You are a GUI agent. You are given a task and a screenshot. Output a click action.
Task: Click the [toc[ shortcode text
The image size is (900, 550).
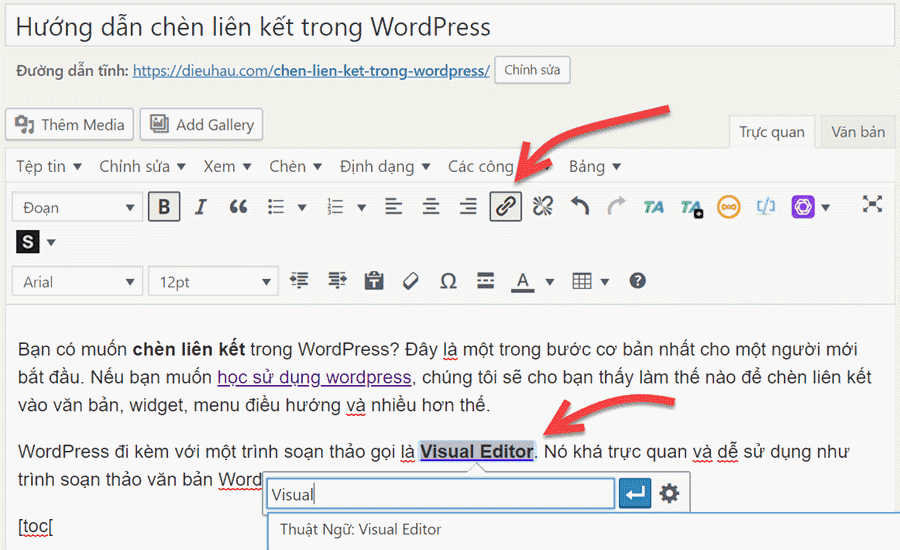click(36, 526)
